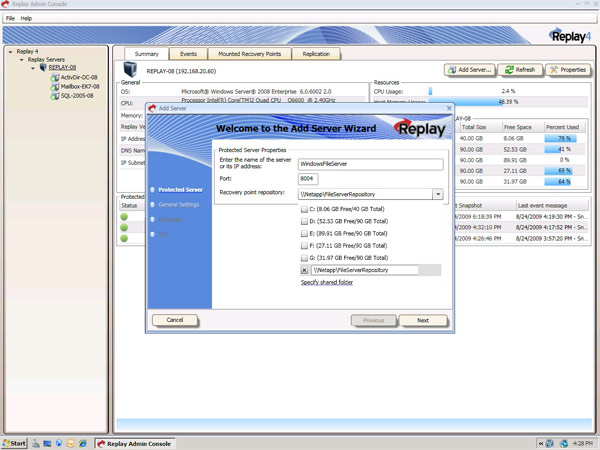This screenshot has height=450, width=600.
Task: Open server Properties via its icon
Action: pos(554,70)
